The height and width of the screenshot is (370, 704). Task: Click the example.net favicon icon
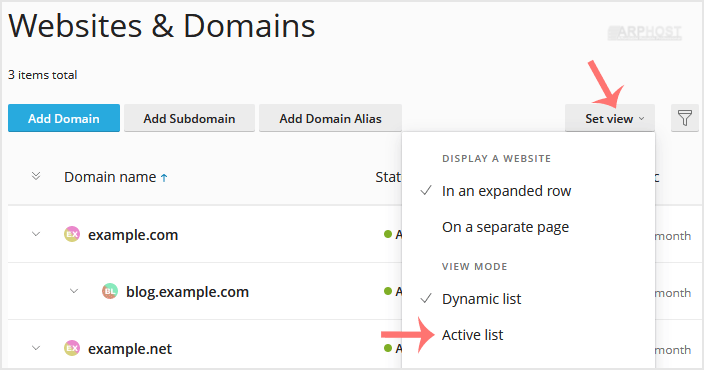click(x=72, y=348)
